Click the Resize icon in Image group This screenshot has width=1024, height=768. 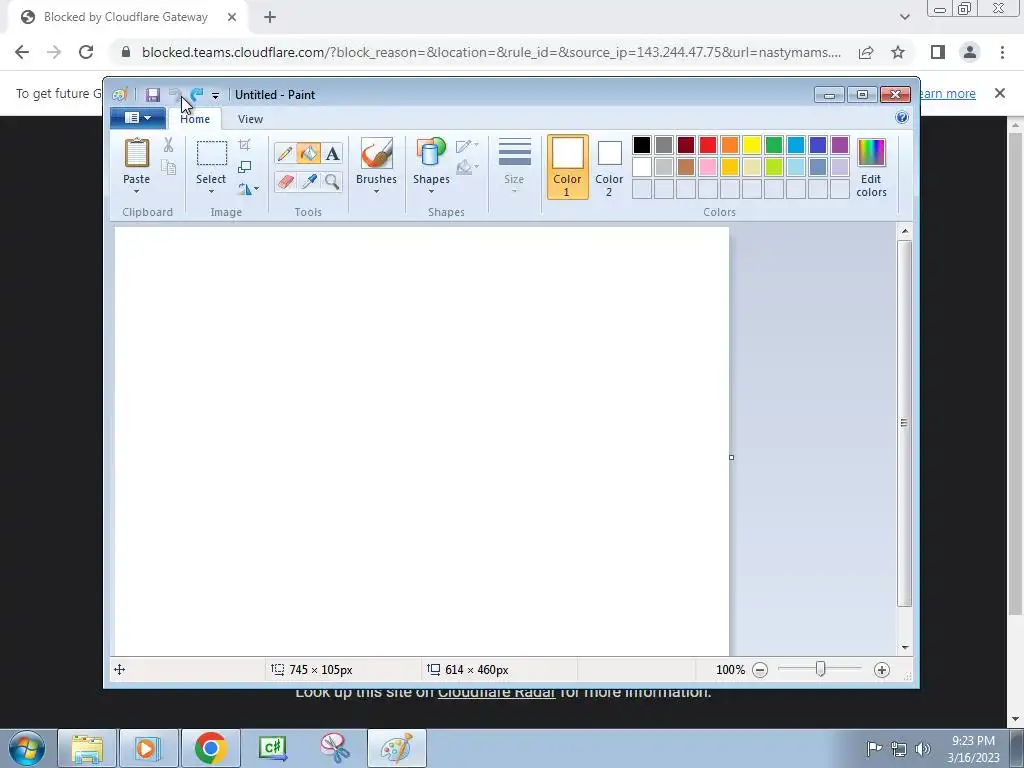point(244,167)
